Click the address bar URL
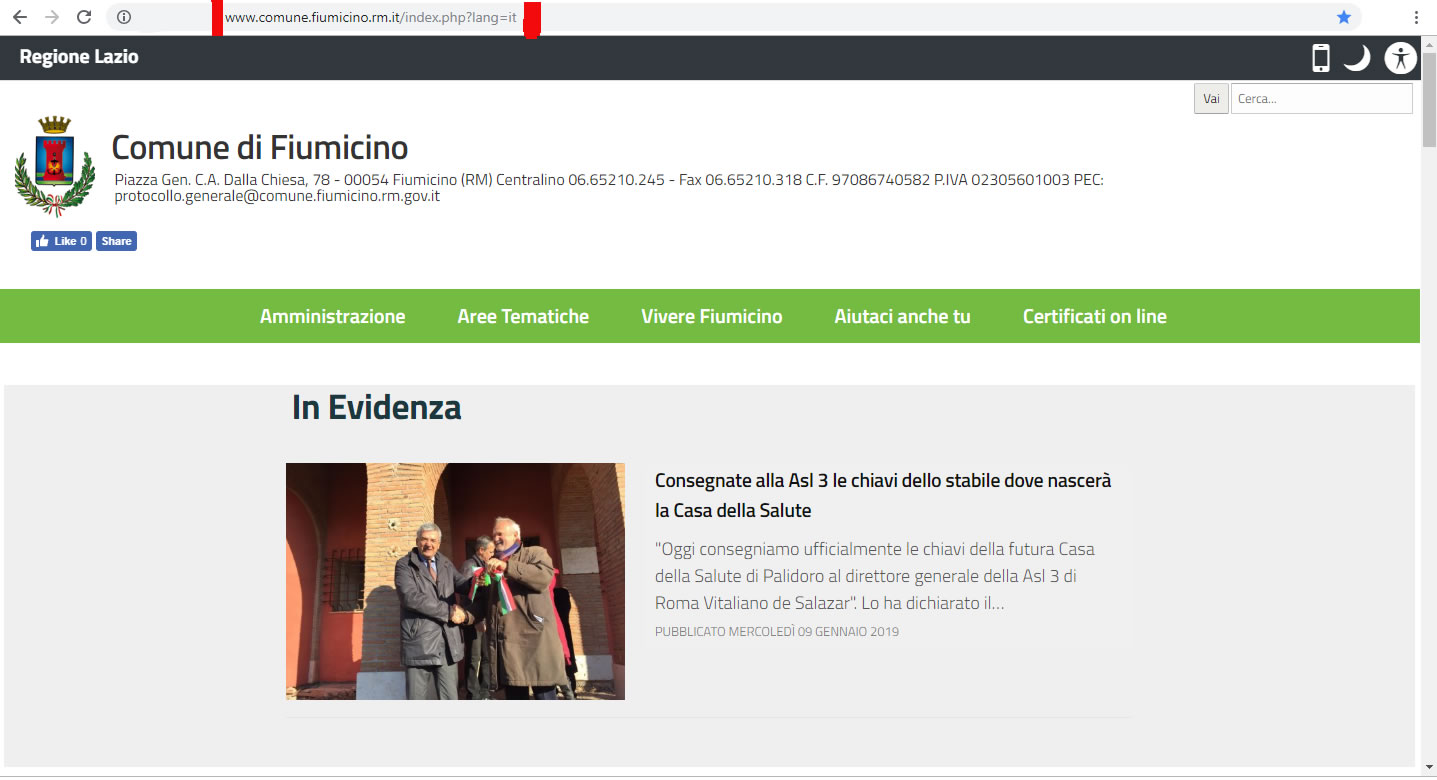Image resolution: width=1437 pixels, height=780 pixels. pyautogui.click(x=371, y=17)
